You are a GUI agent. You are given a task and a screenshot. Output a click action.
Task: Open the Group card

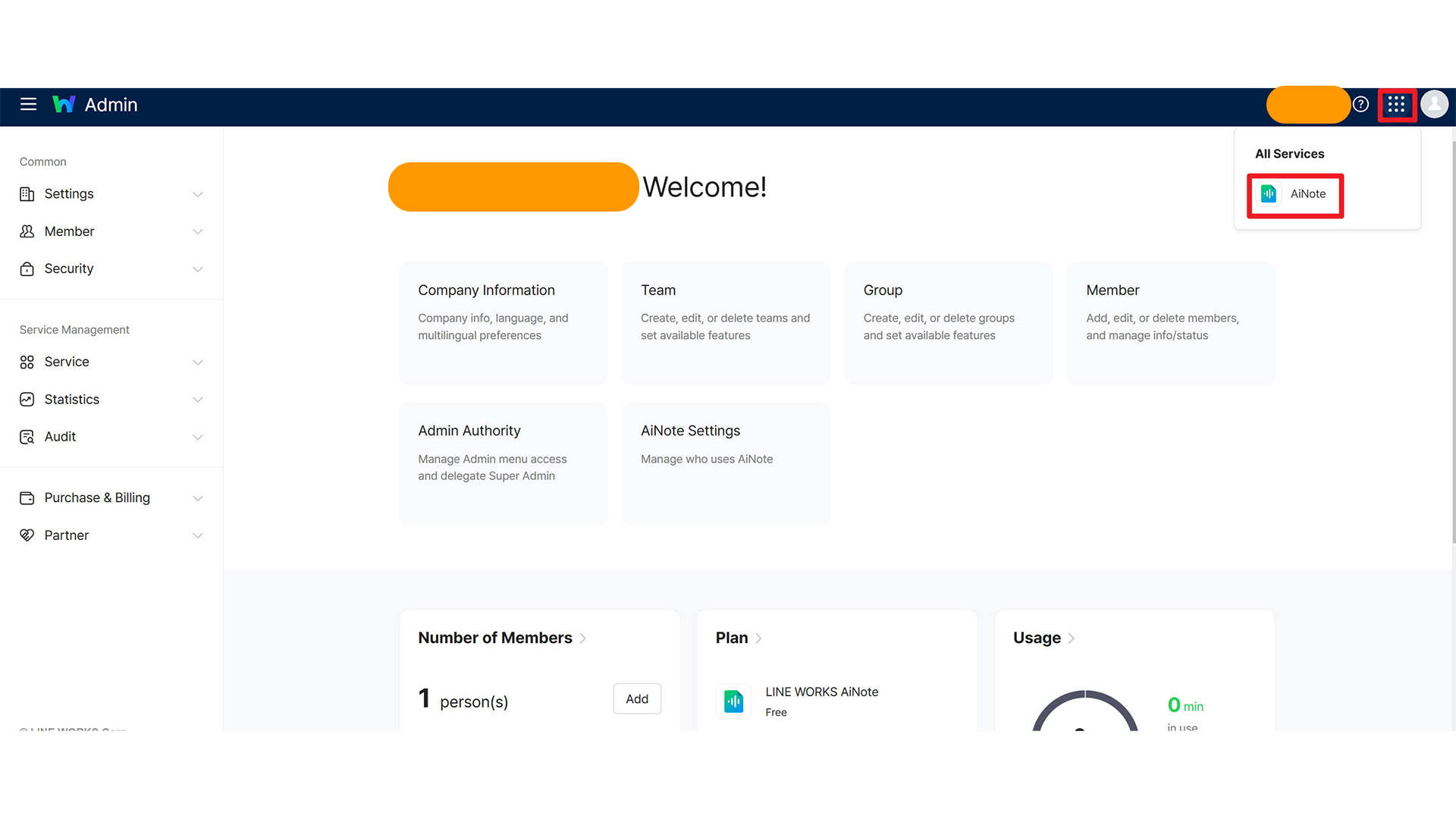(x=949, y=324)
